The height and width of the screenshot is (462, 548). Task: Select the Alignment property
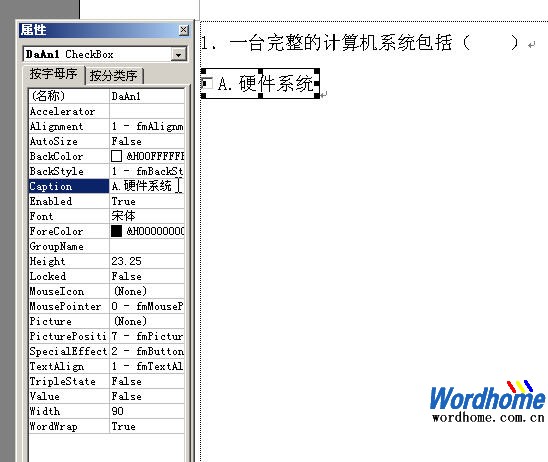click(x=69, y=126)
